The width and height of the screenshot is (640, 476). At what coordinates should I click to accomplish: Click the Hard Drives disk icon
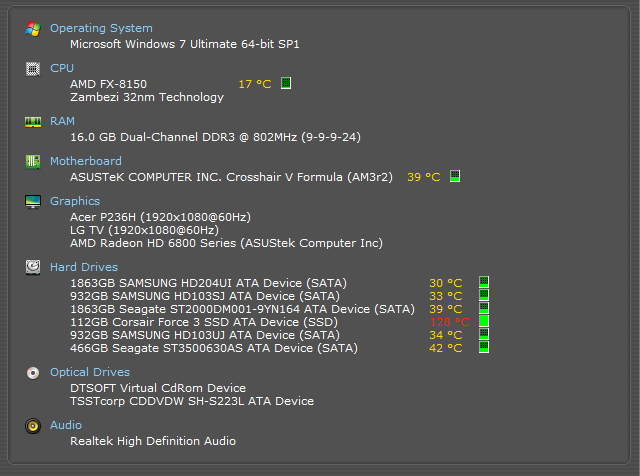pos(33,267)
